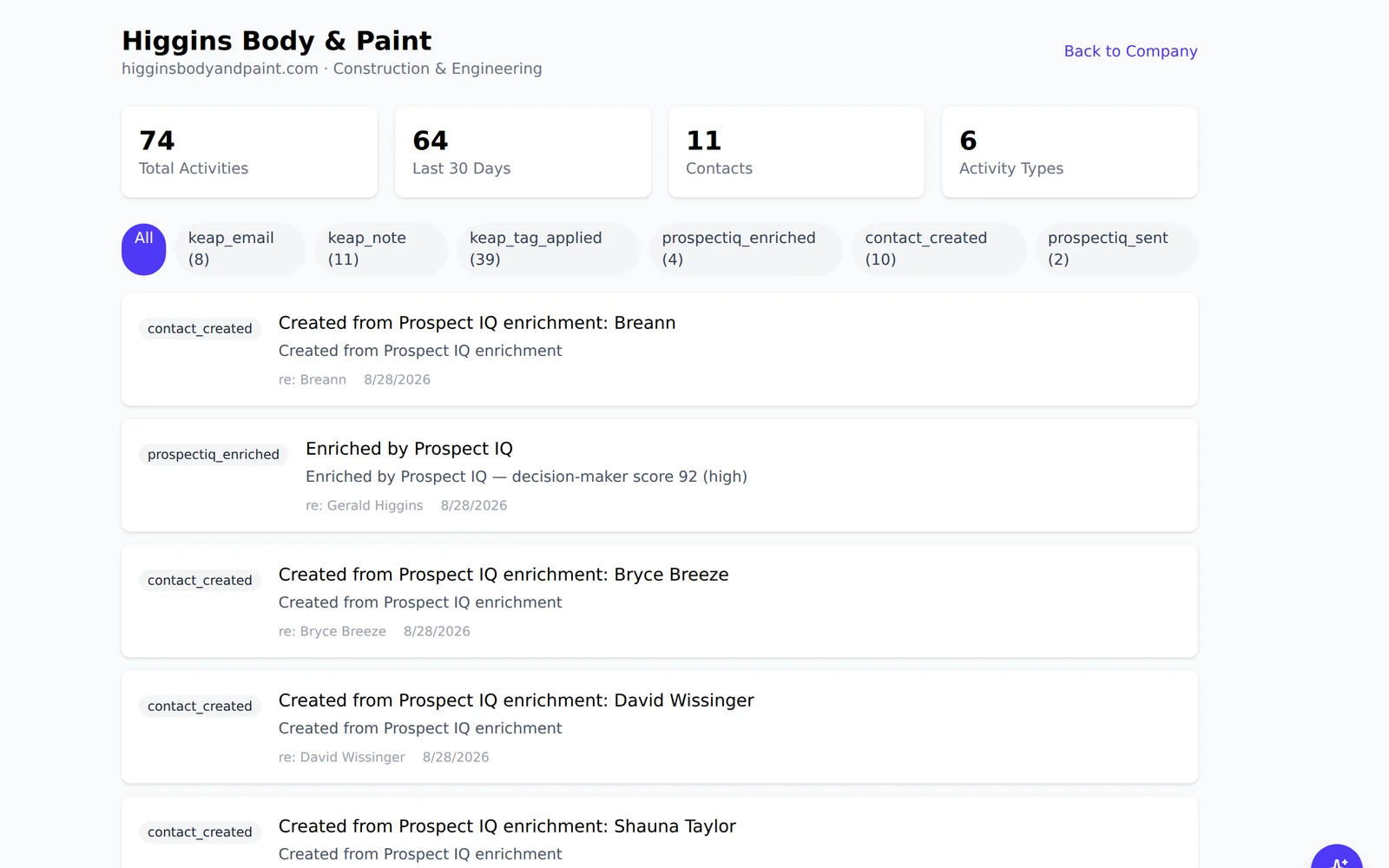1389x868 pixels.
Task: Click the date on Gerald Higgins activity
Action: point(474,505)
